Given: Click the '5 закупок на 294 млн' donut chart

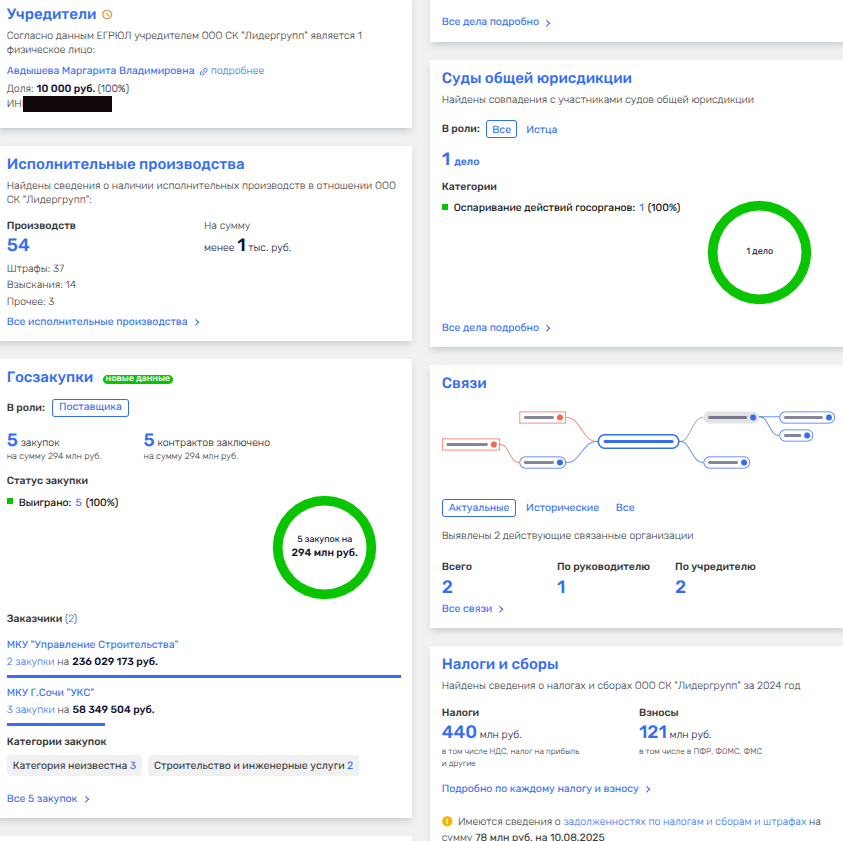Looking at the screenshot, I should [324, 546].
